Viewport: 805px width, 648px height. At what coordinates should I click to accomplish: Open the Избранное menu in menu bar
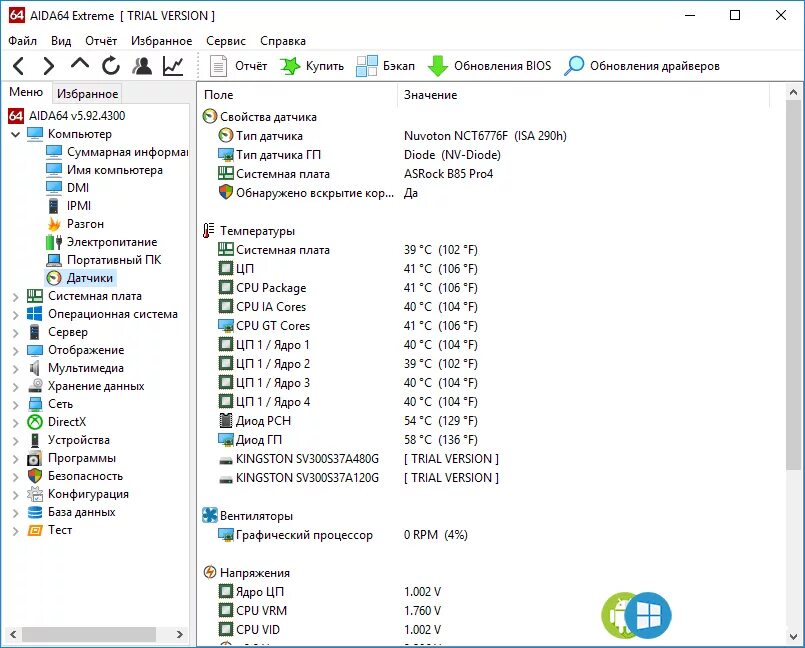162,41
